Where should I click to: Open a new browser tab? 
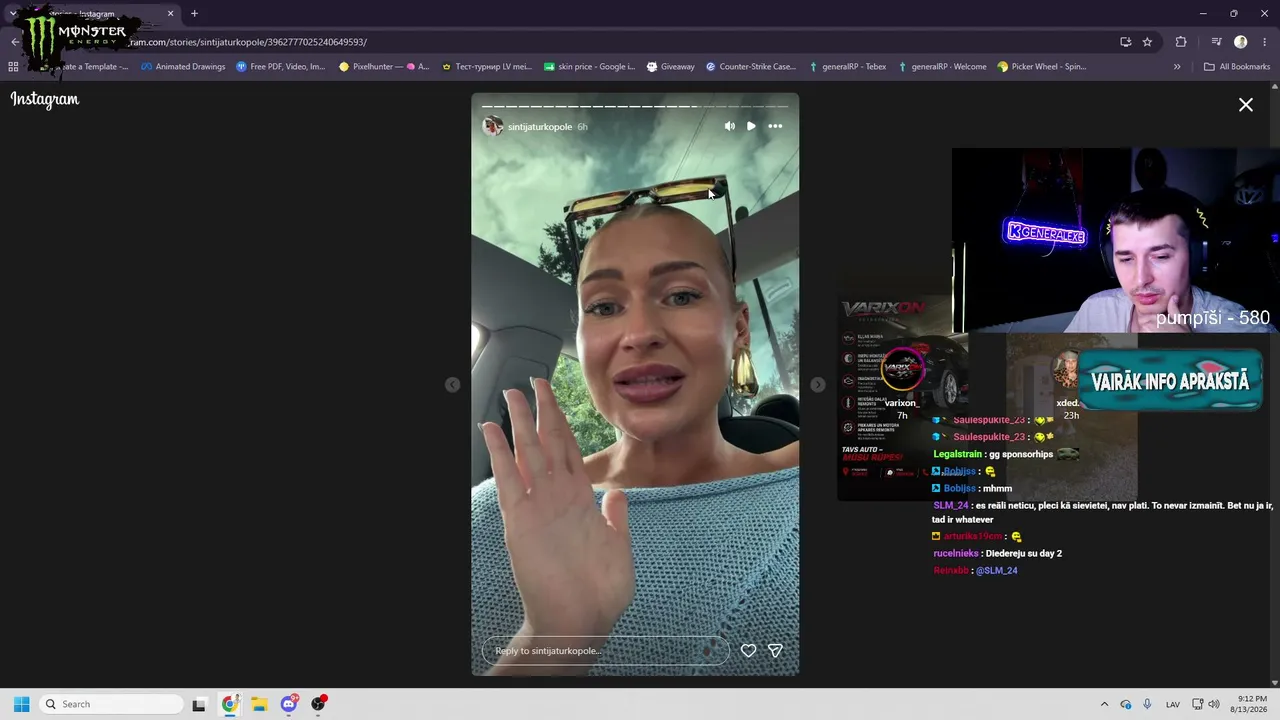point(194,14)
